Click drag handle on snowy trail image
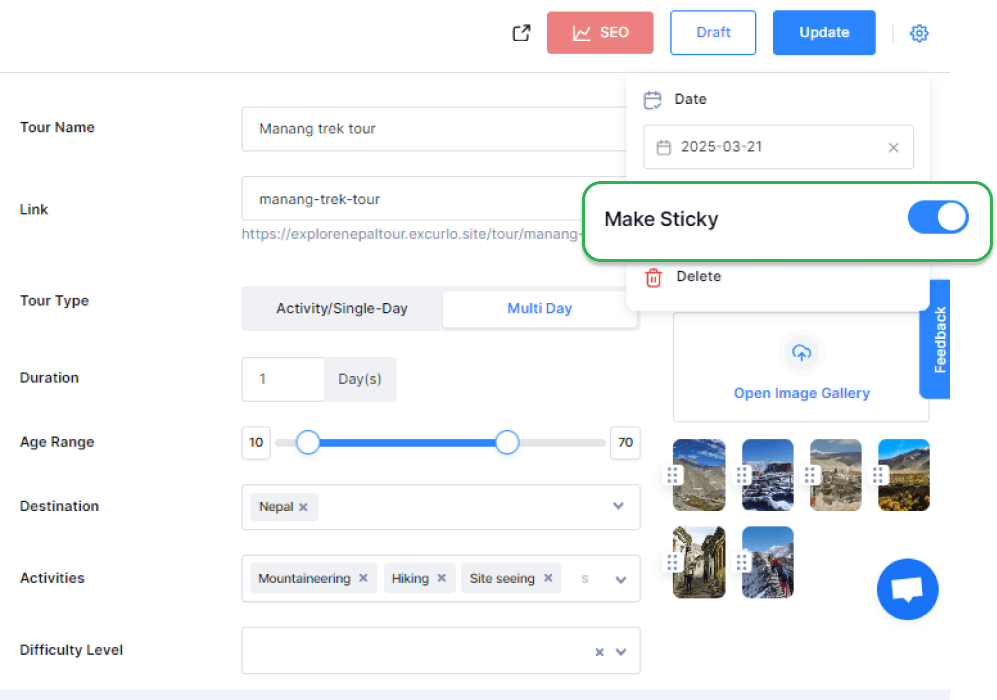997x700 pixels. pyautogui.click(x=741, y=562)
